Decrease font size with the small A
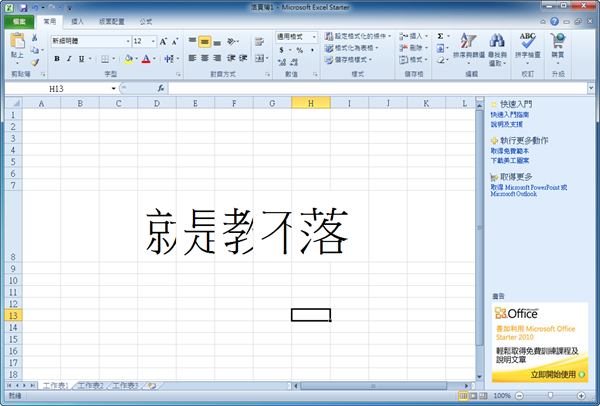 pyautogui.click(x=175, y=41)
